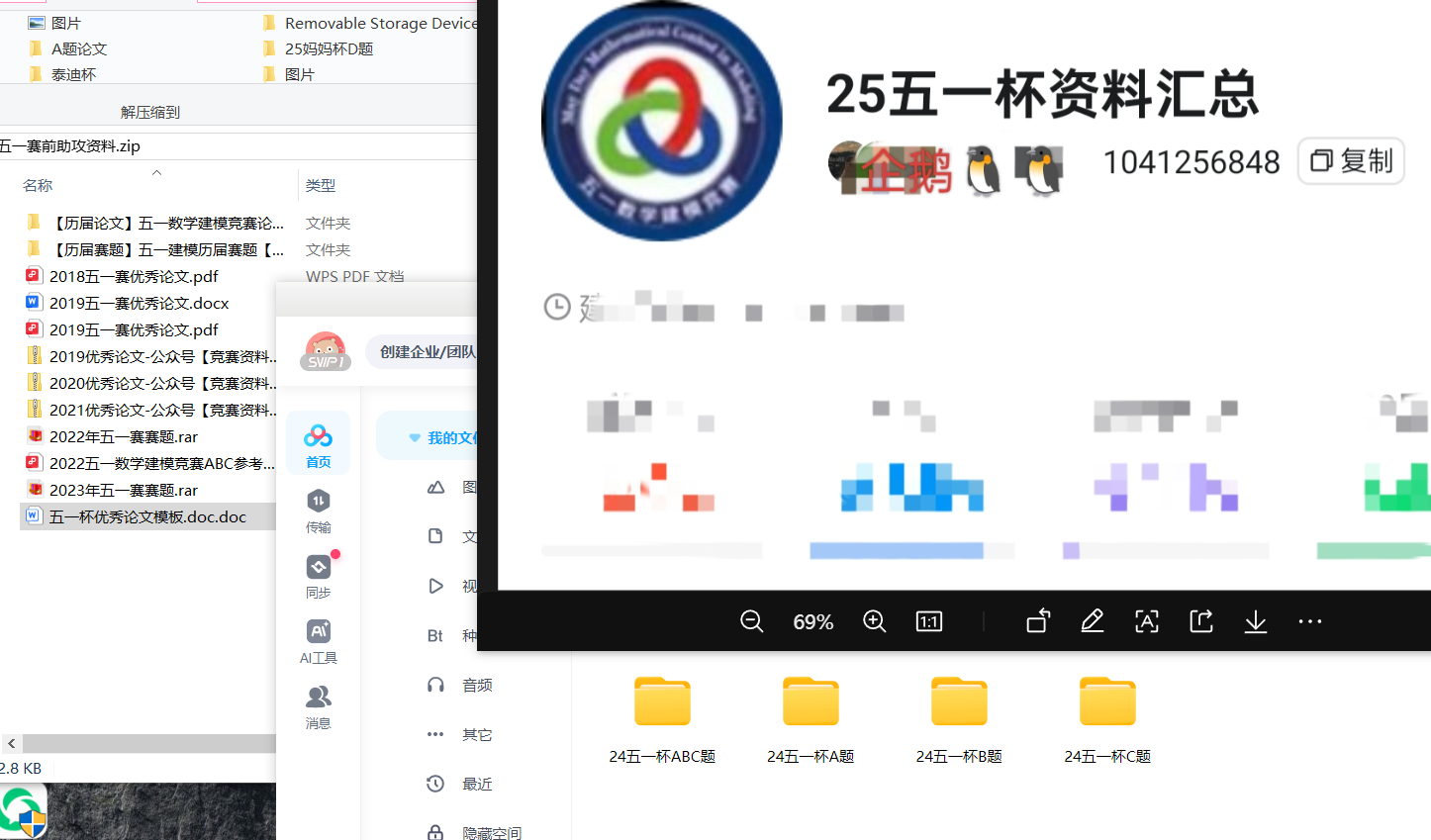Click left arrow of archive horizontal scrollbar
Viewport: 1431px width, 840px height.
[11, 743]
